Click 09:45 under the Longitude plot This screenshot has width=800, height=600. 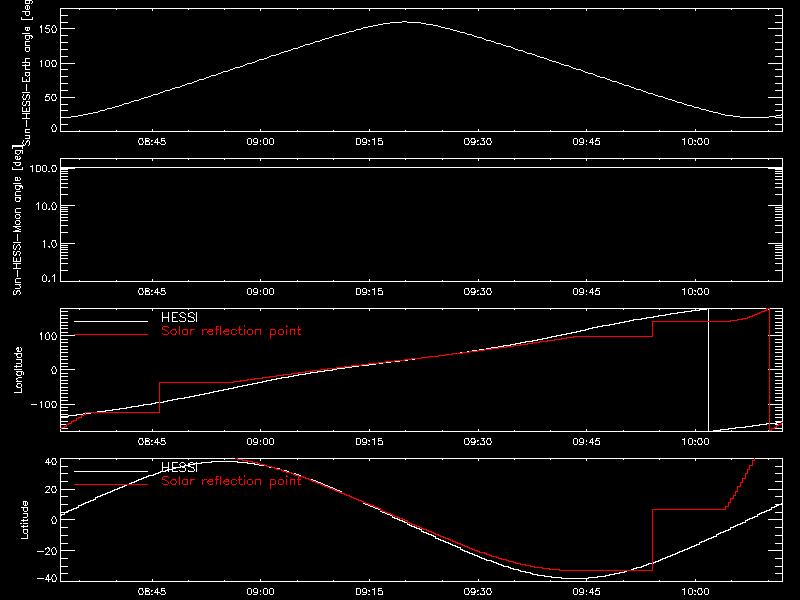[586, 442]
